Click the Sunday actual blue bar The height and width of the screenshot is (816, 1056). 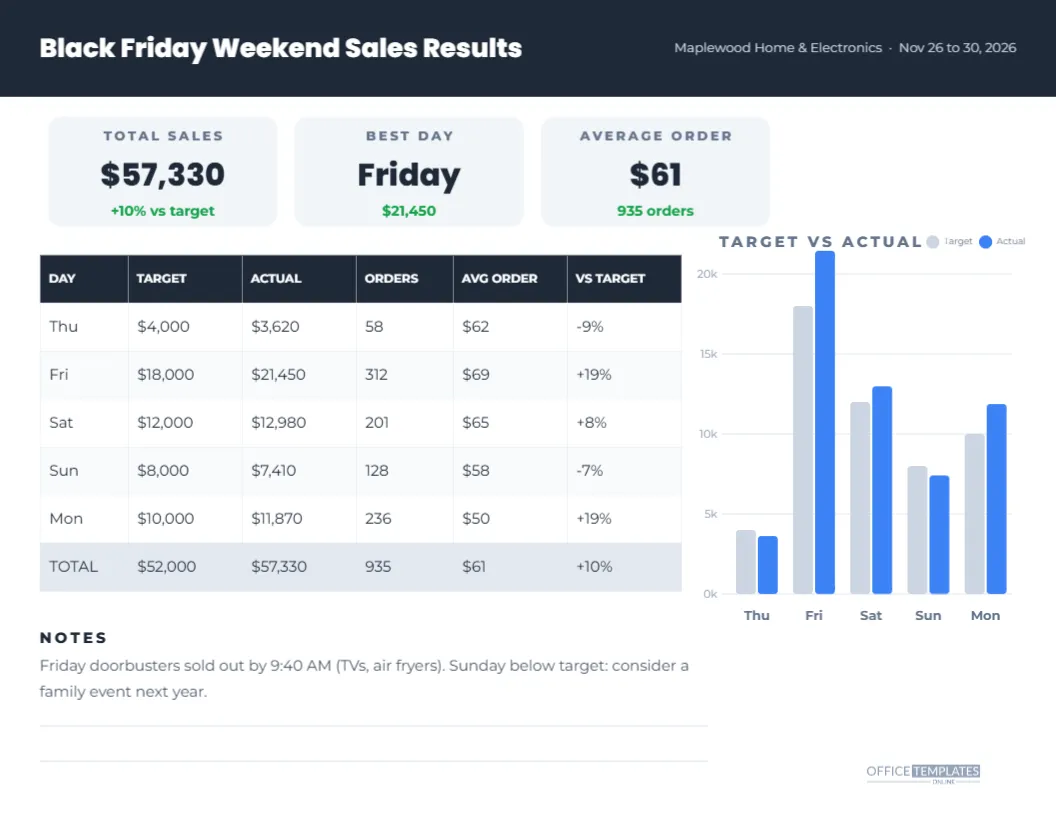pyautogui.click(x=939, y=535)
